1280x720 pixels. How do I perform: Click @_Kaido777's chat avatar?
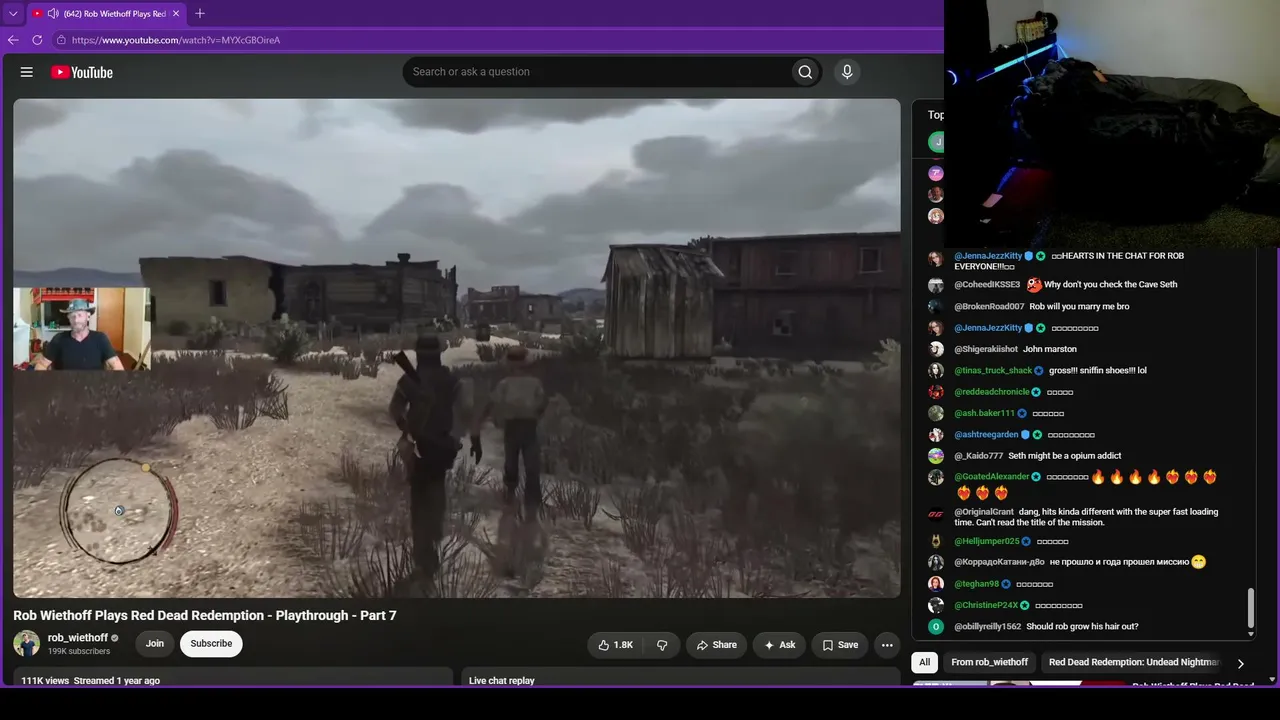pyautogui.click(x=936, y=456)
